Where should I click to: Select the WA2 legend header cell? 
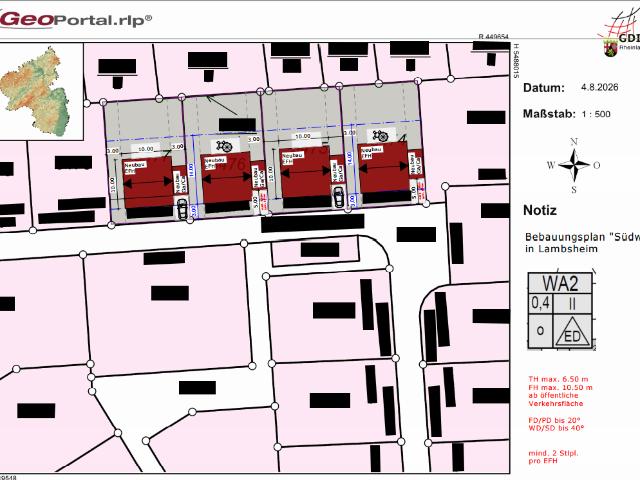[560, 283]
